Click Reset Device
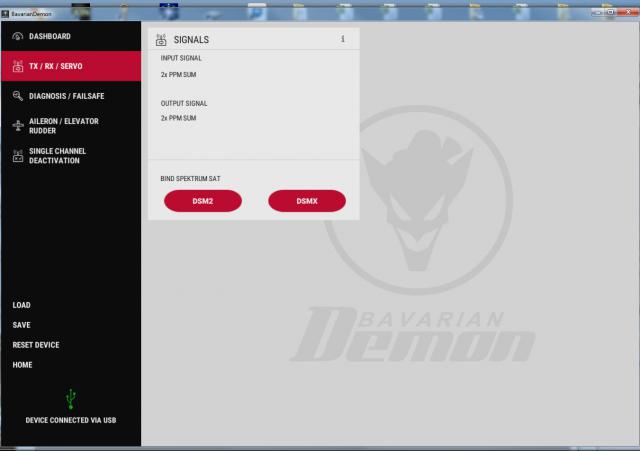The image size is (640, 451). 36,345
